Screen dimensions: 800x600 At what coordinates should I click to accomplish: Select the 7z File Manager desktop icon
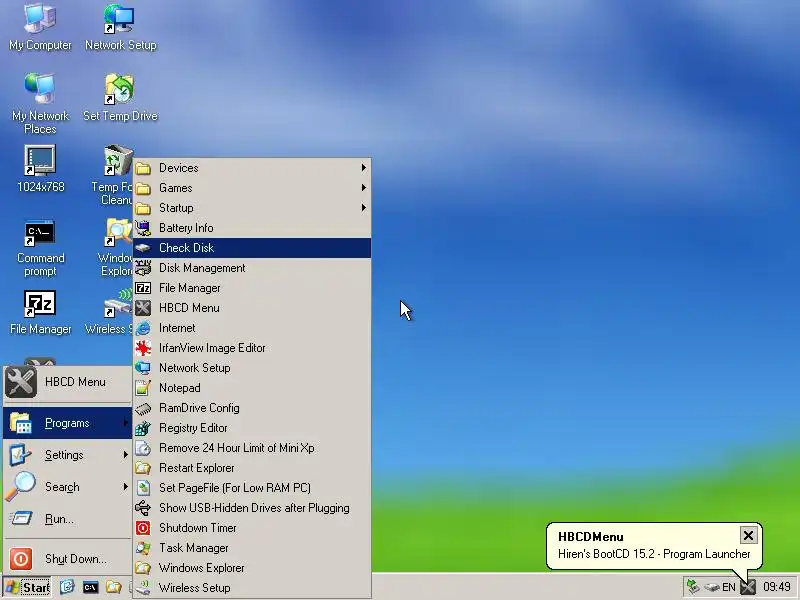tap(40, 312)
